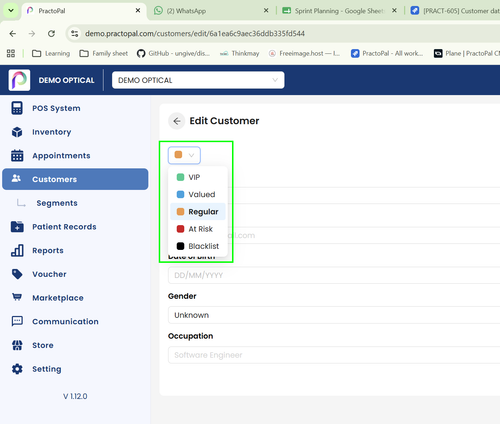This screenshot has height=424, width=500.
Task: Select the Blacklist segment option
Action: coord(198,246)
